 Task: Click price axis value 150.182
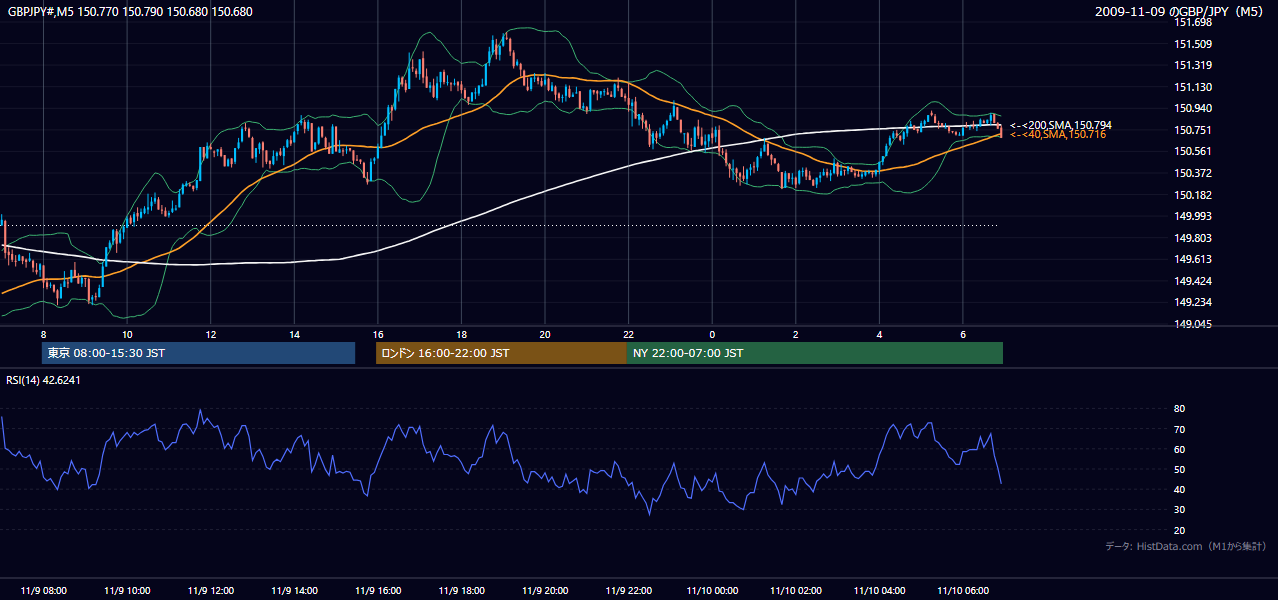point(1192,195)
